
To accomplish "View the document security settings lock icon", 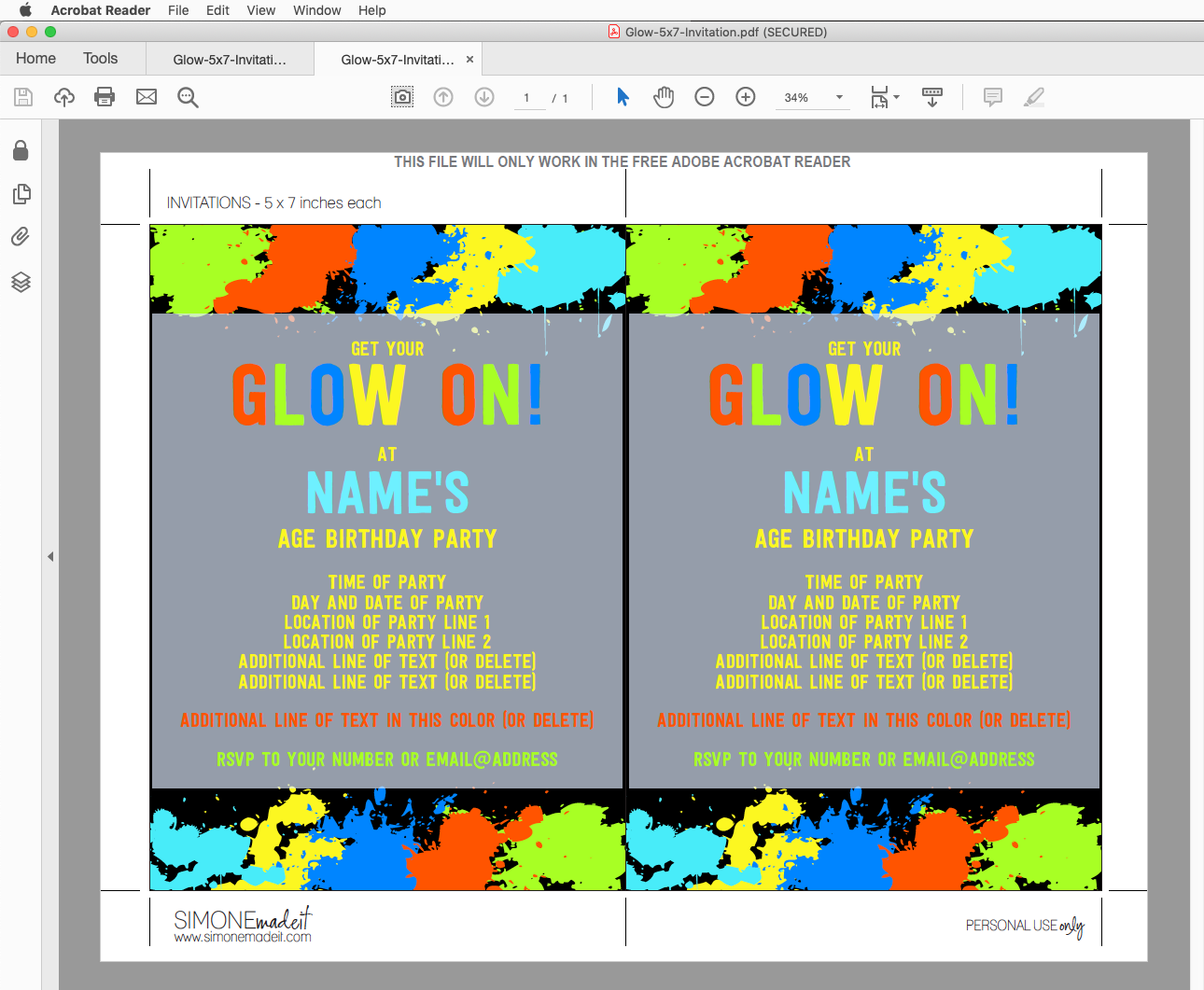I will 21,150.
